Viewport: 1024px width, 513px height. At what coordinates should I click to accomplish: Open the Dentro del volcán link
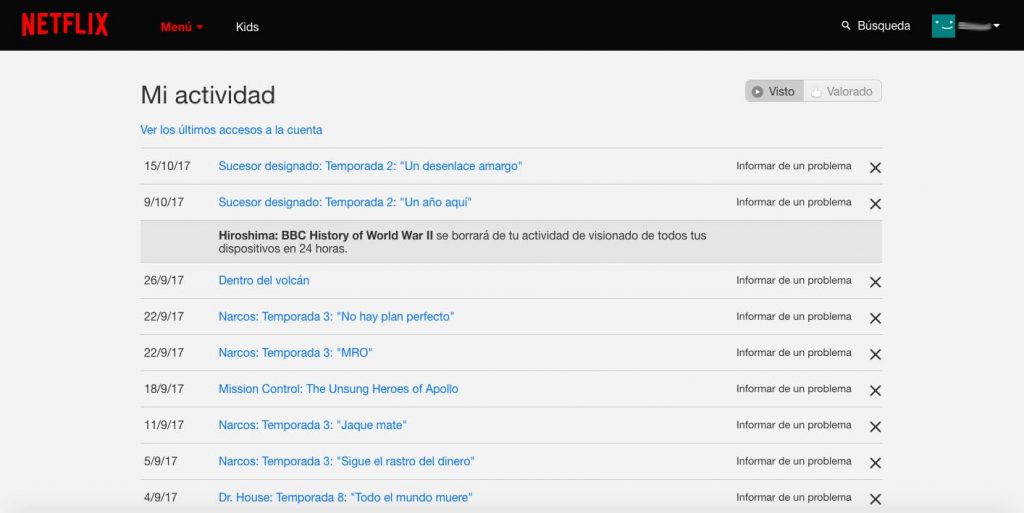264,280
